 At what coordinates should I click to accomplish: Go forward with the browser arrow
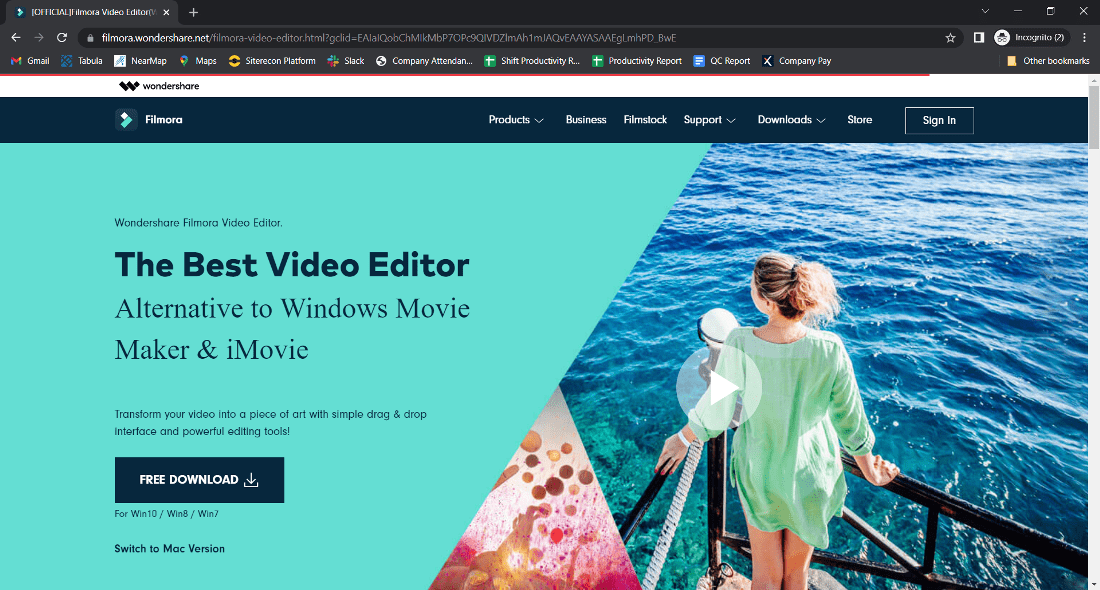click(39, 38)
